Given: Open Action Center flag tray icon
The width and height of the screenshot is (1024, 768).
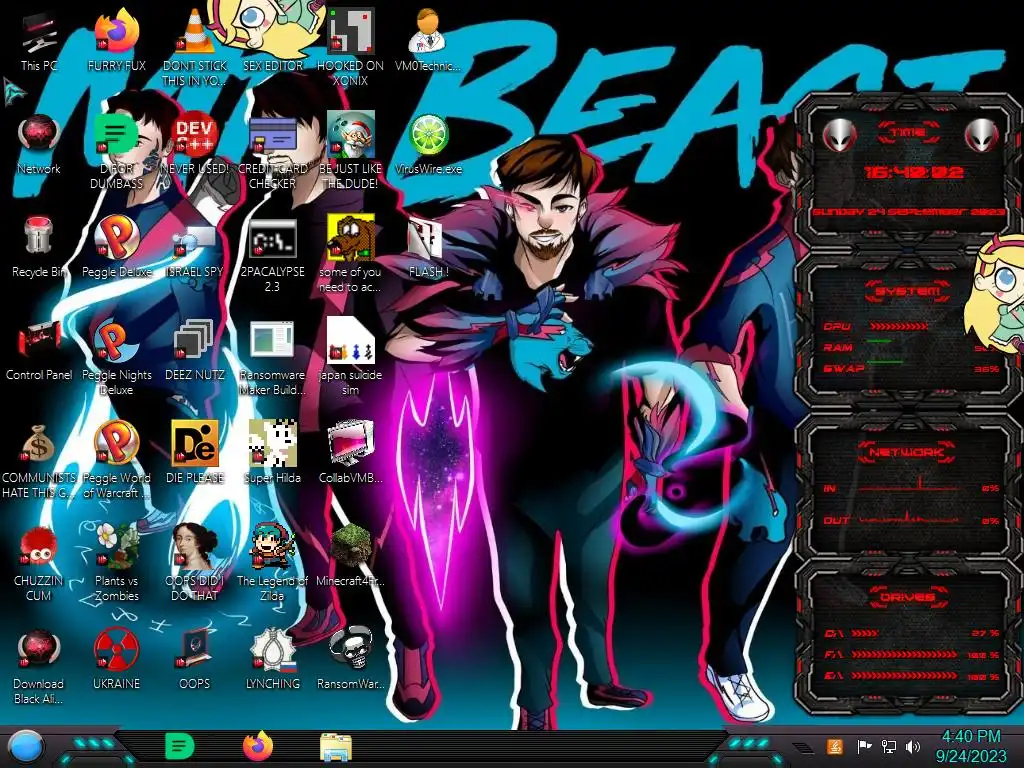Looking at the screenshot, I should coord(864,746).
